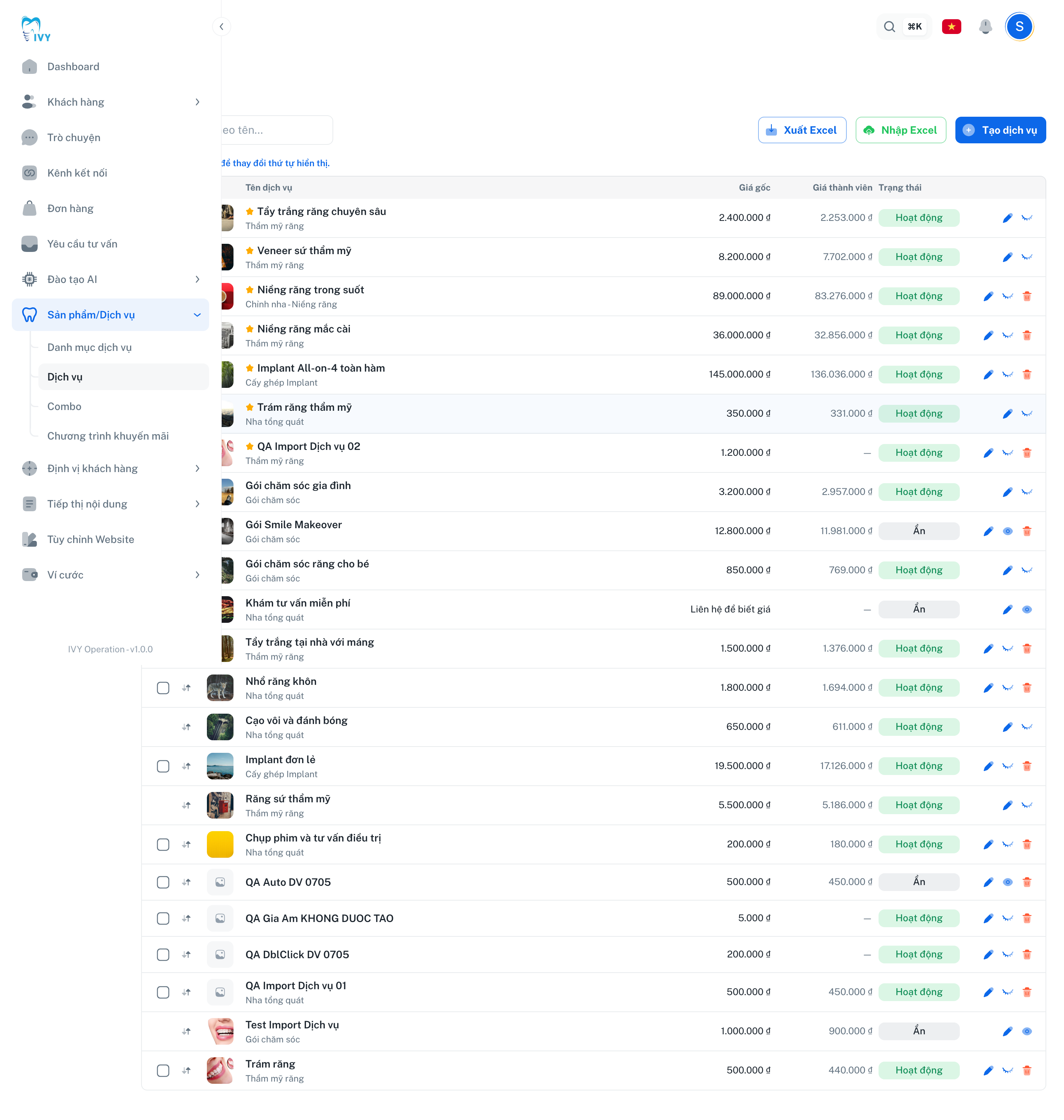Open Tùy chỉnh Website in the sidebar
The height and width of the screenshot is (1120, 1064).
(x=110, y=539)
